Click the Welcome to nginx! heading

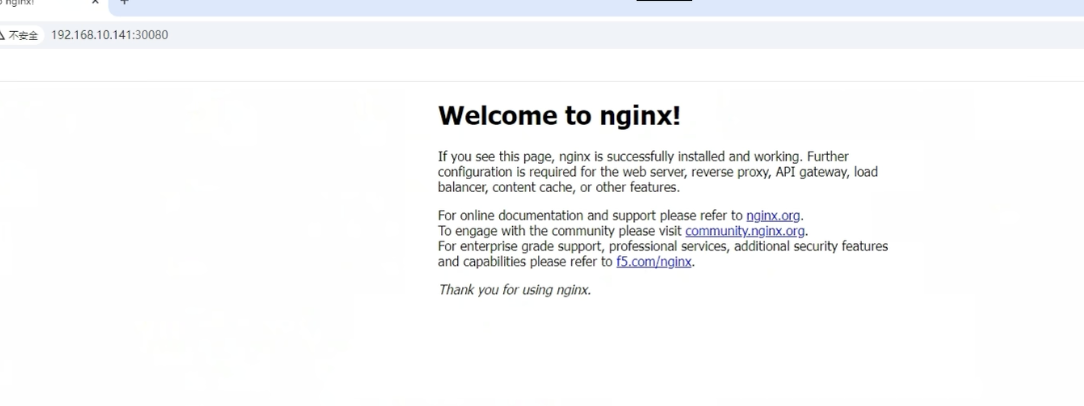[559, 116]
